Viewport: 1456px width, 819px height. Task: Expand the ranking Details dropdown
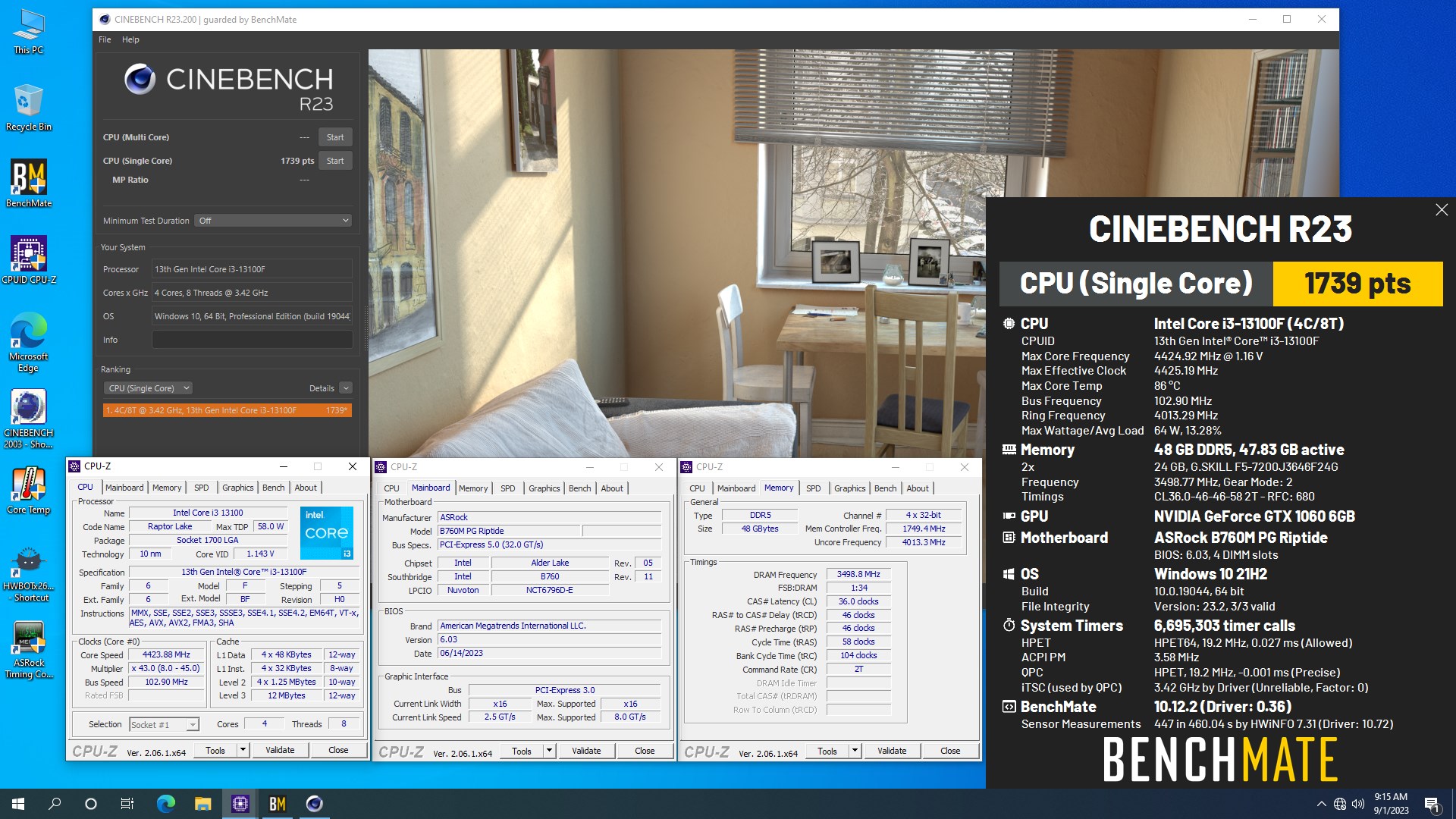[x=346, y=388]
